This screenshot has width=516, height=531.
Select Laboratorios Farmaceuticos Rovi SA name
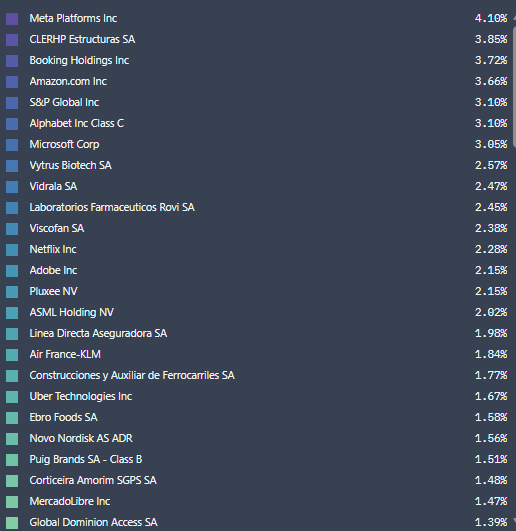112,207
